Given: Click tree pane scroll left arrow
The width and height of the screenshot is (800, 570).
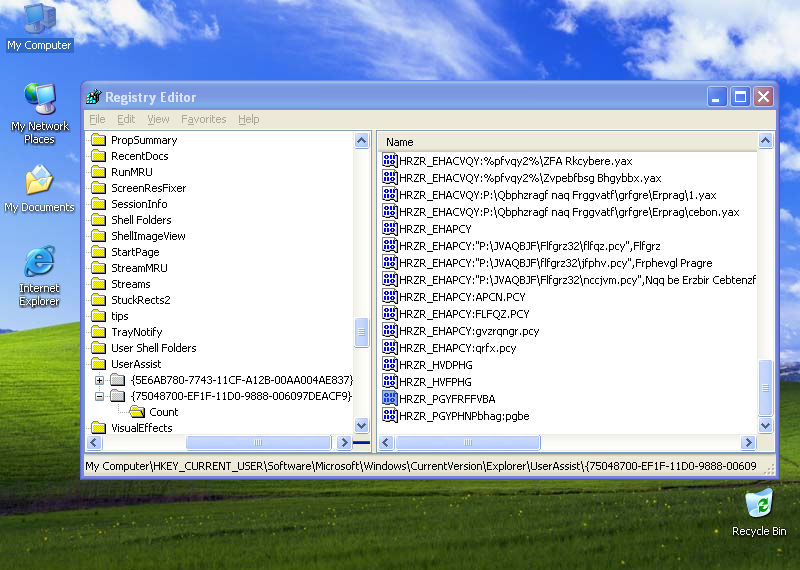Looking at the screenshot, I should pos(94,442).
